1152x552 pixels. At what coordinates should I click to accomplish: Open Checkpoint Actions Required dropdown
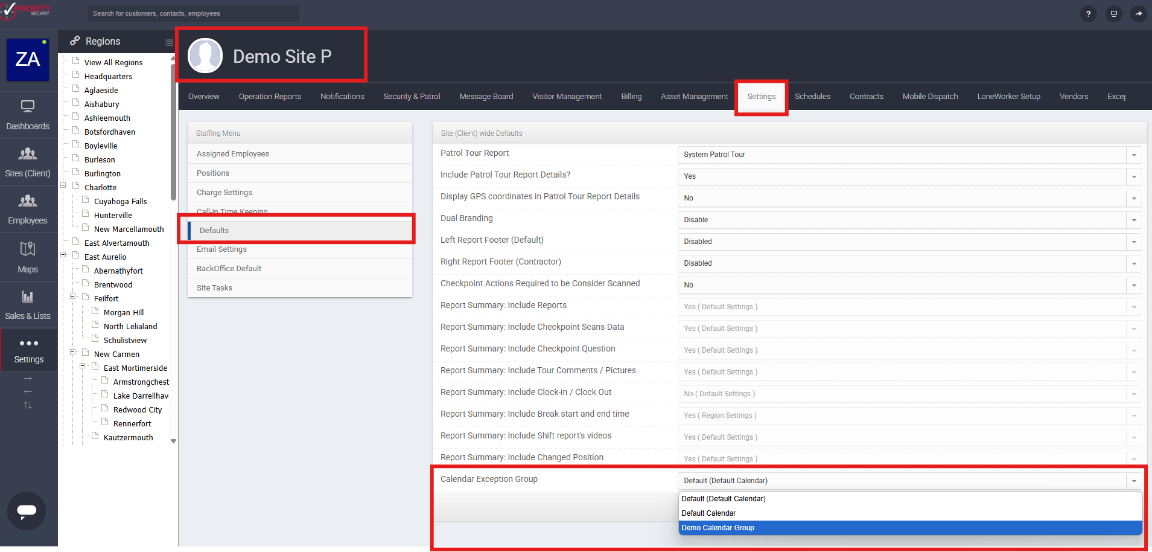(910, 284)
